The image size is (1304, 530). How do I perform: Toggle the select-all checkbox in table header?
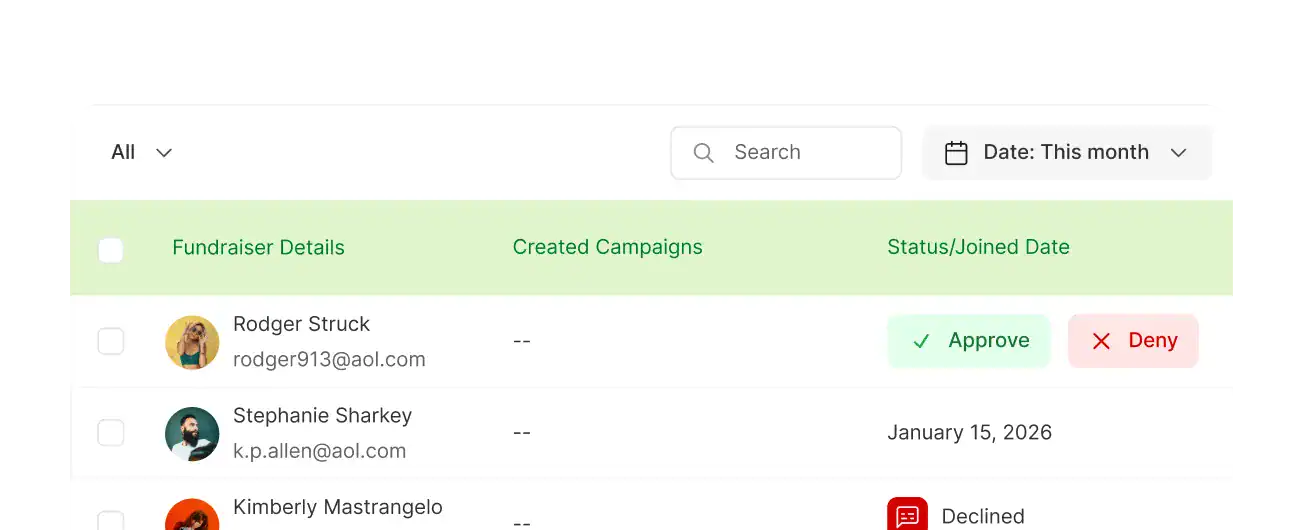111,249
